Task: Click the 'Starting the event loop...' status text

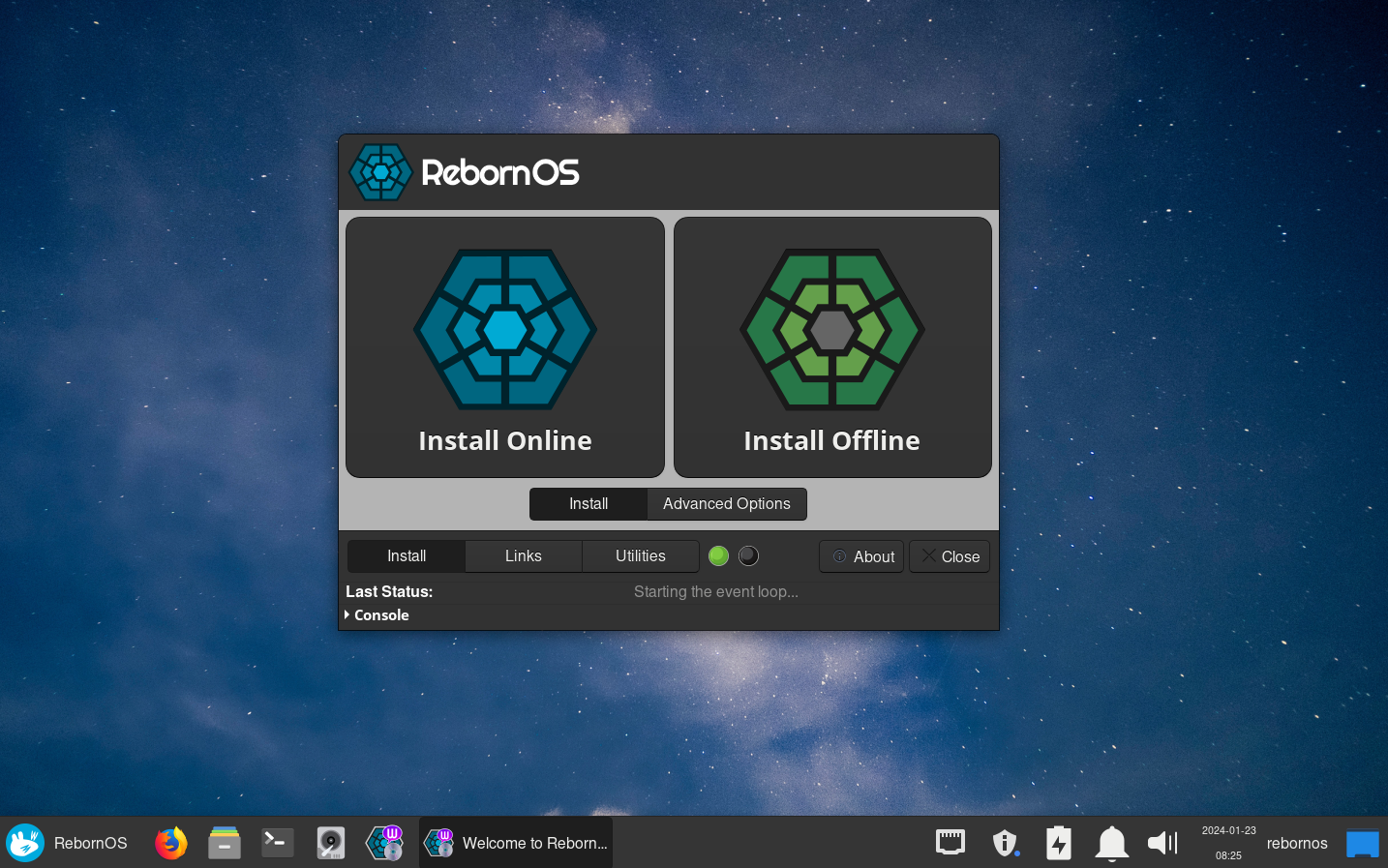Action: point(716,592)
